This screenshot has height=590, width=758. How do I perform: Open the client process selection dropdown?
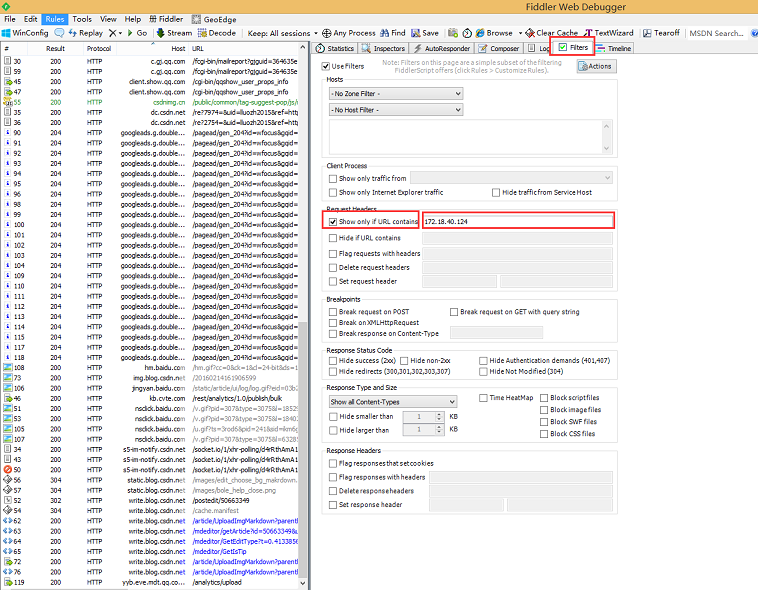pos(511,178)
